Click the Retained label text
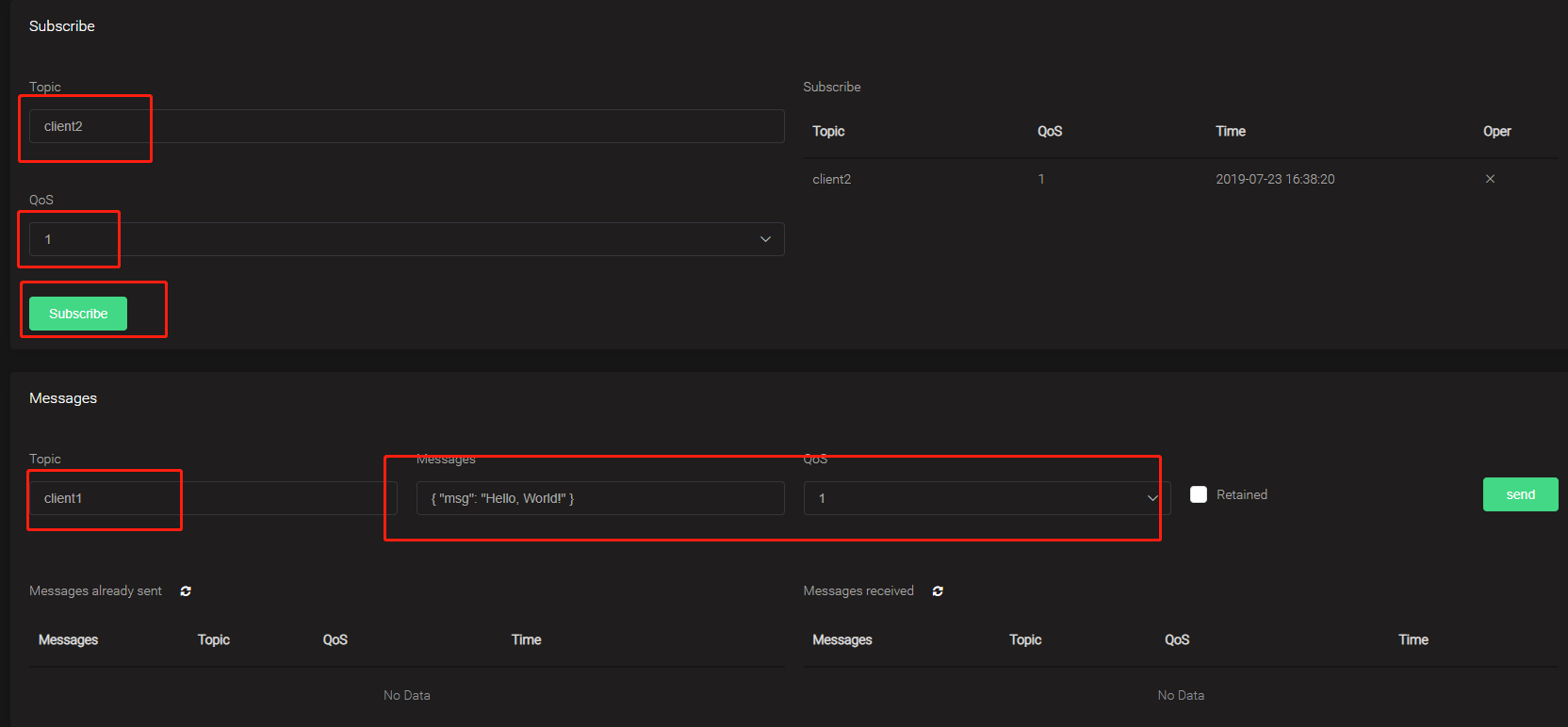 point(1242,494)
